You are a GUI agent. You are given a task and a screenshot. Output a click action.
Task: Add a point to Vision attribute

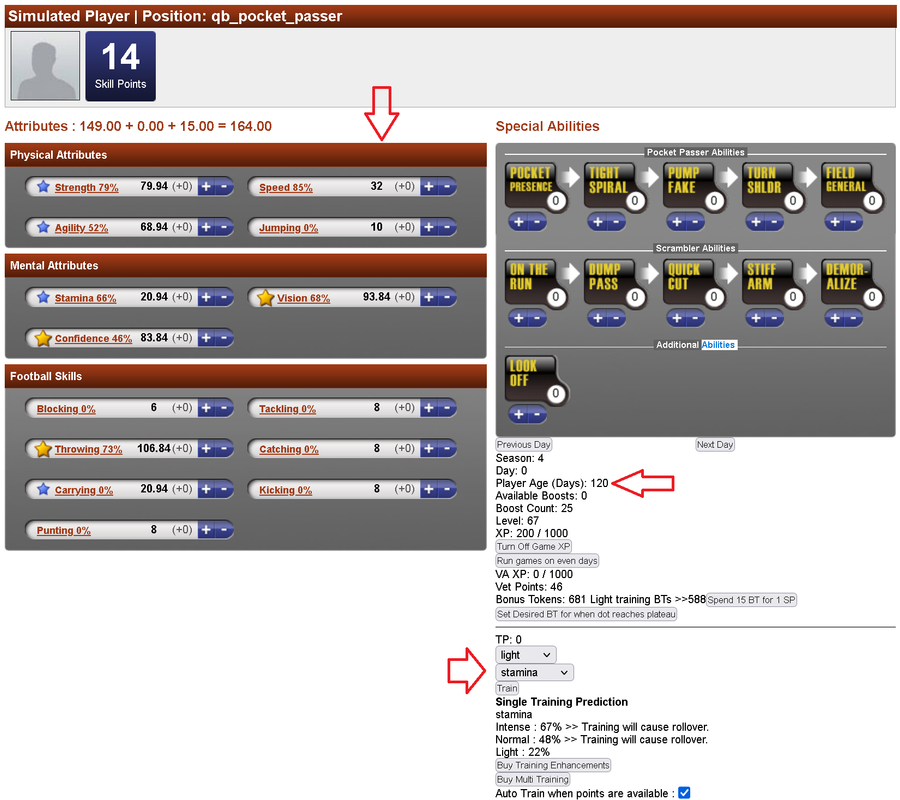[x=429, y=297]
